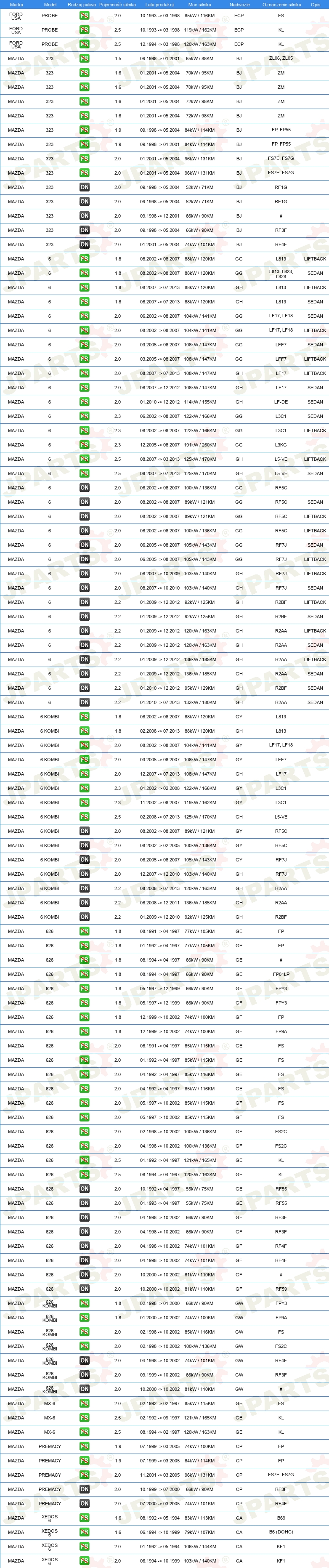Click petrol icon for Mazda 6 LF-DE engine

pos(84,402)
